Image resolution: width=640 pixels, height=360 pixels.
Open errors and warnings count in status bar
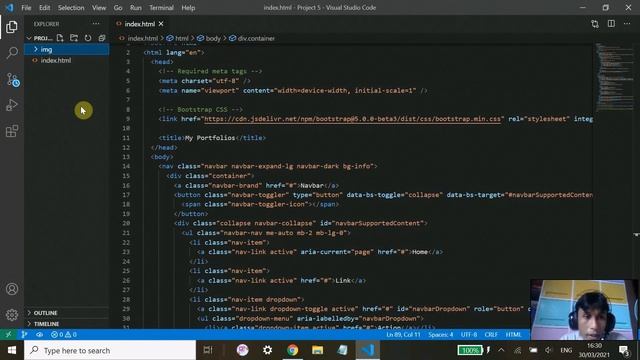click(x=64, y=334)
